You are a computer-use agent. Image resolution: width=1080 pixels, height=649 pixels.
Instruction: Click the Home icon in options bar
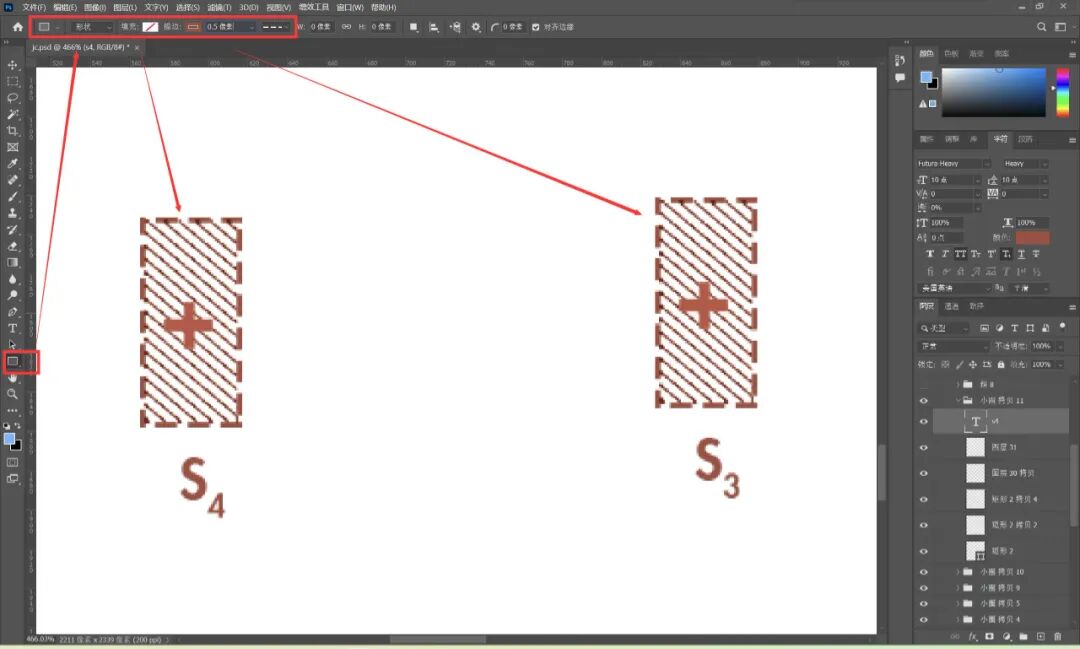tap(18, 27)
